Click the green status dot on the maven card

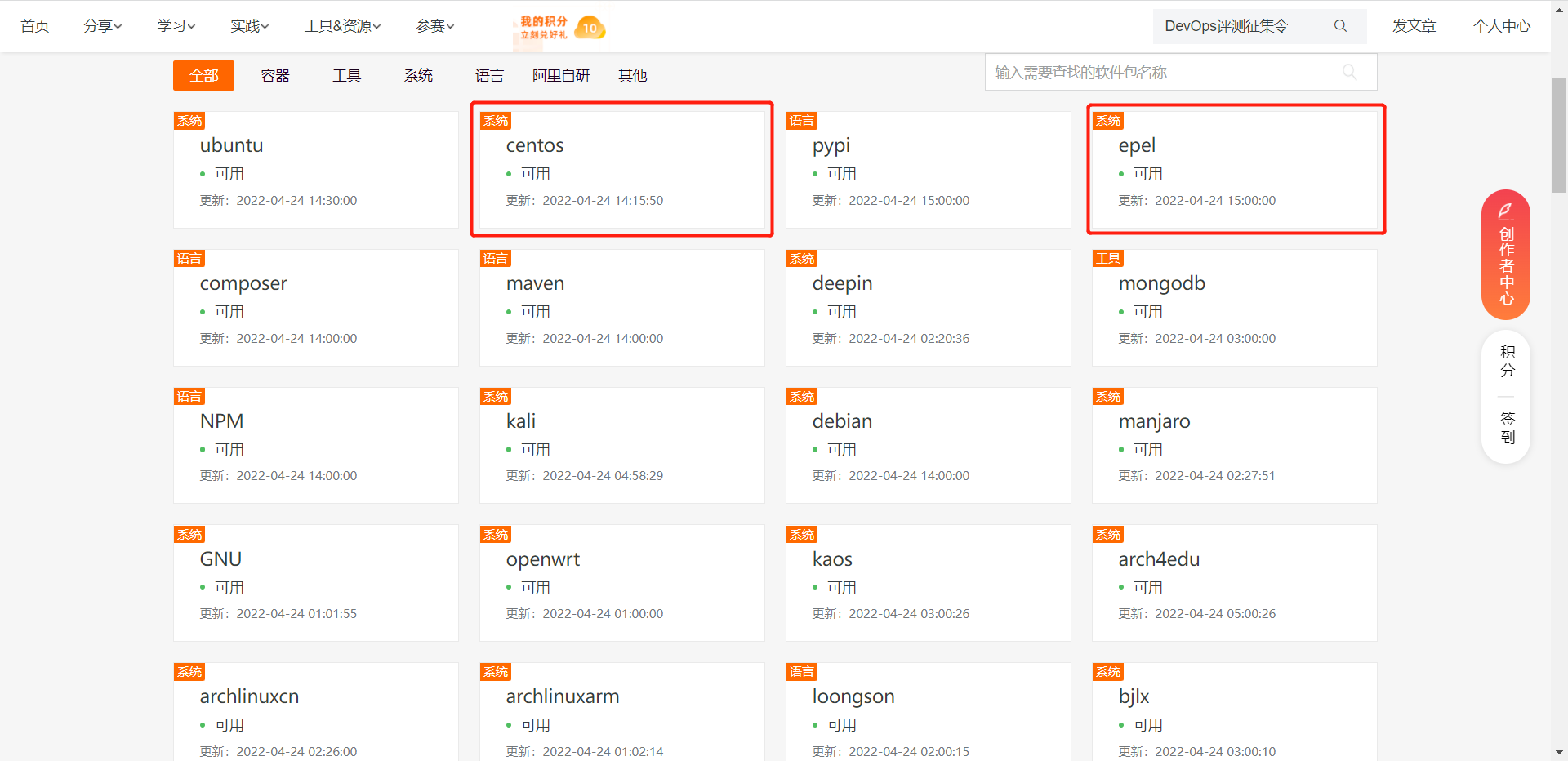(x=509, y=312)
